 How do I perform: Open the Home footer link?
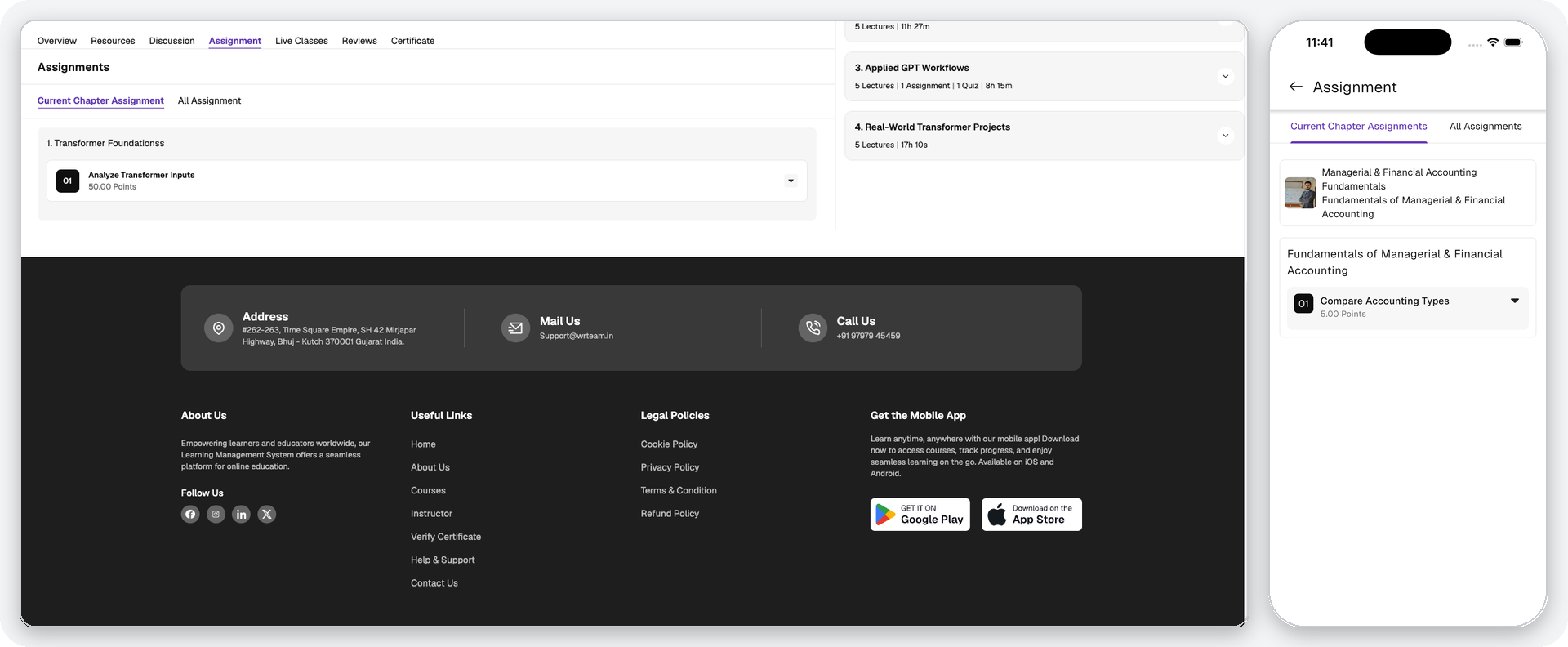click(423, 444)
